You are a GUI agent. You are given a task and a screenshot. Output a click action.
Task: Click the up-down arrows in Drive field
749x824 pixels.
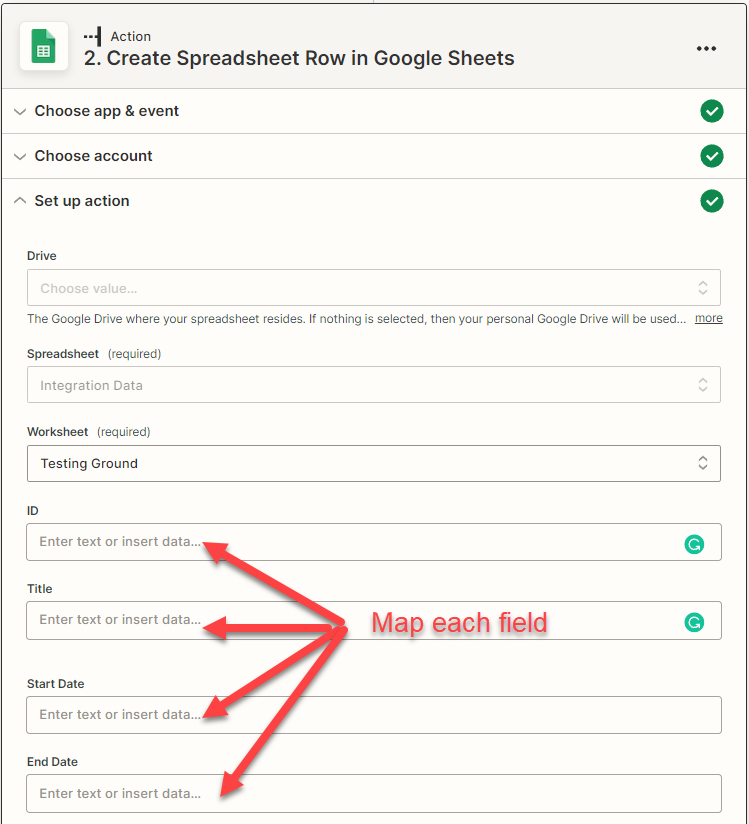(x=703, y=287)
